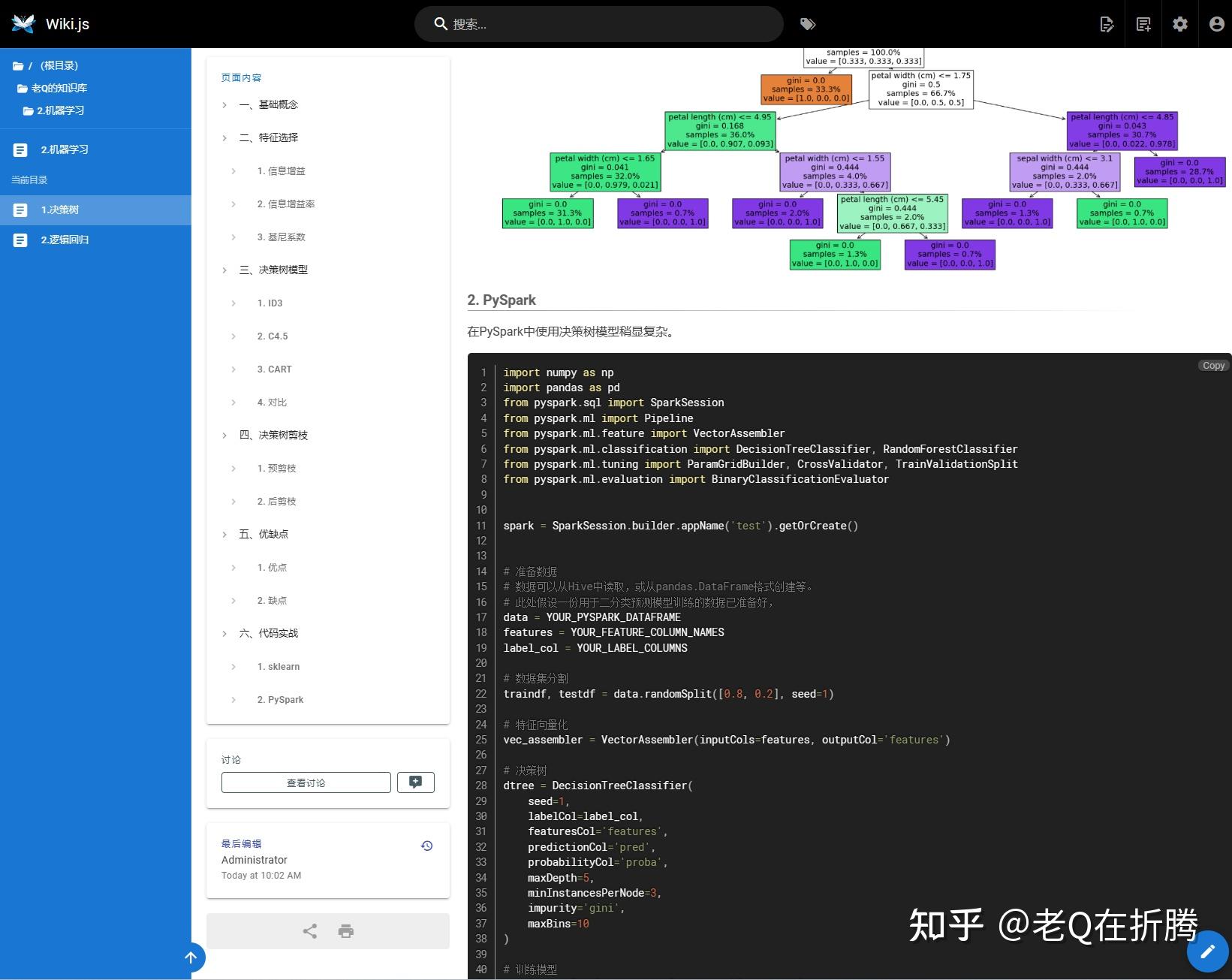Open the user account icon
The image size is (1232, 980).
click(1215, 24)
